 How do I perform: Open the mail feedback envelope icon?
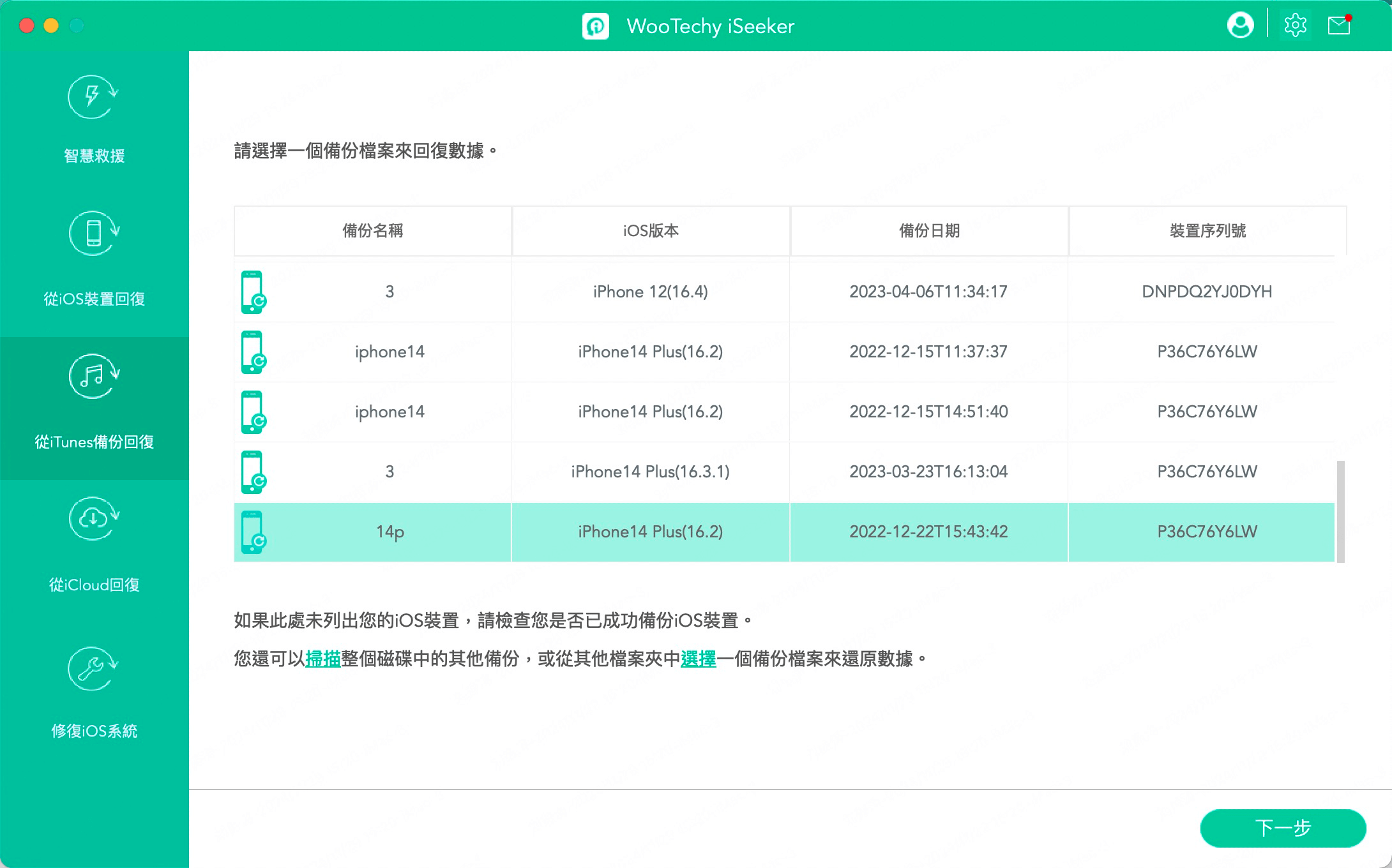click(x=1339, y=25)
